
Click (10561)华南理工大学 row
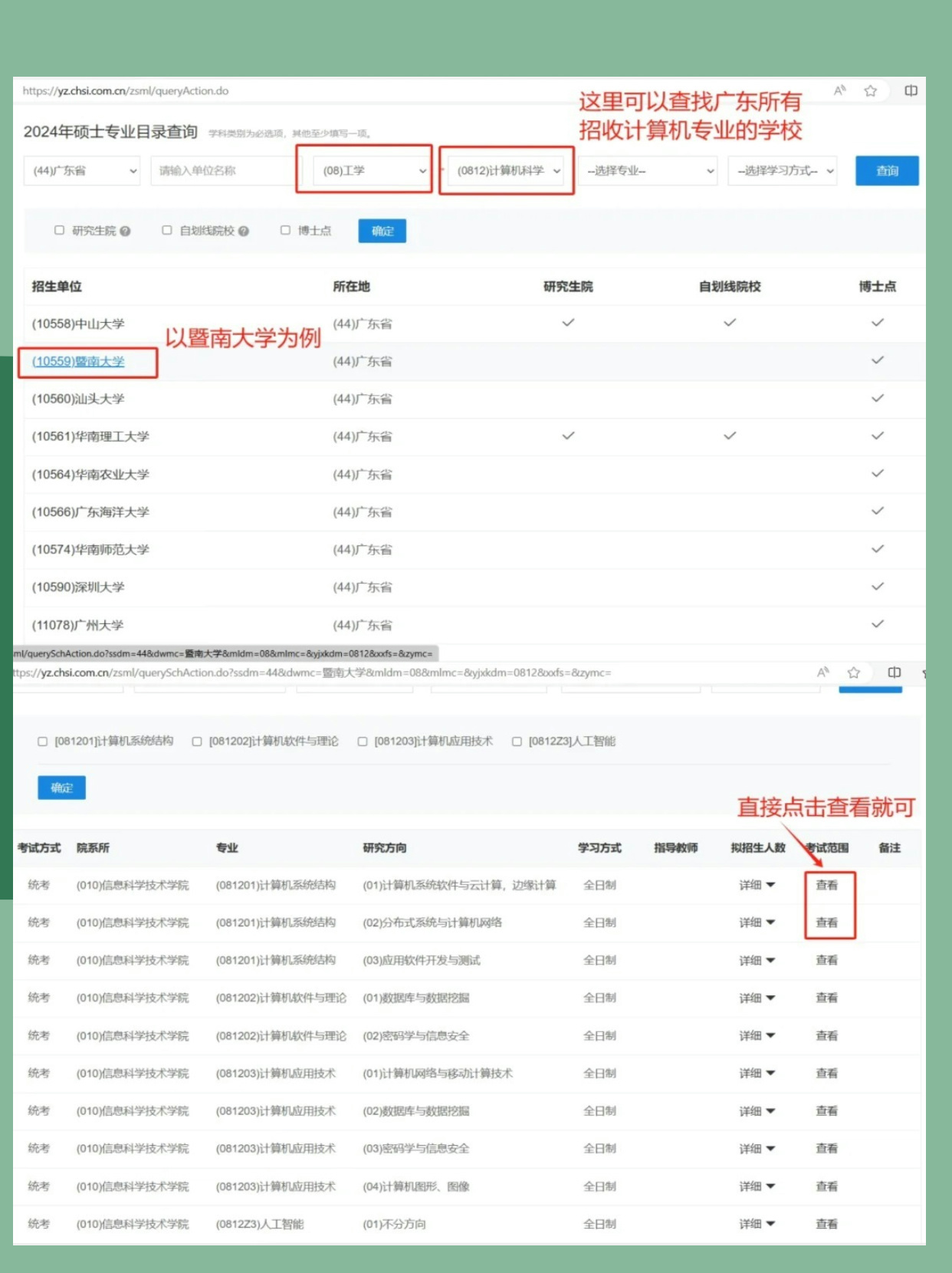474,436
